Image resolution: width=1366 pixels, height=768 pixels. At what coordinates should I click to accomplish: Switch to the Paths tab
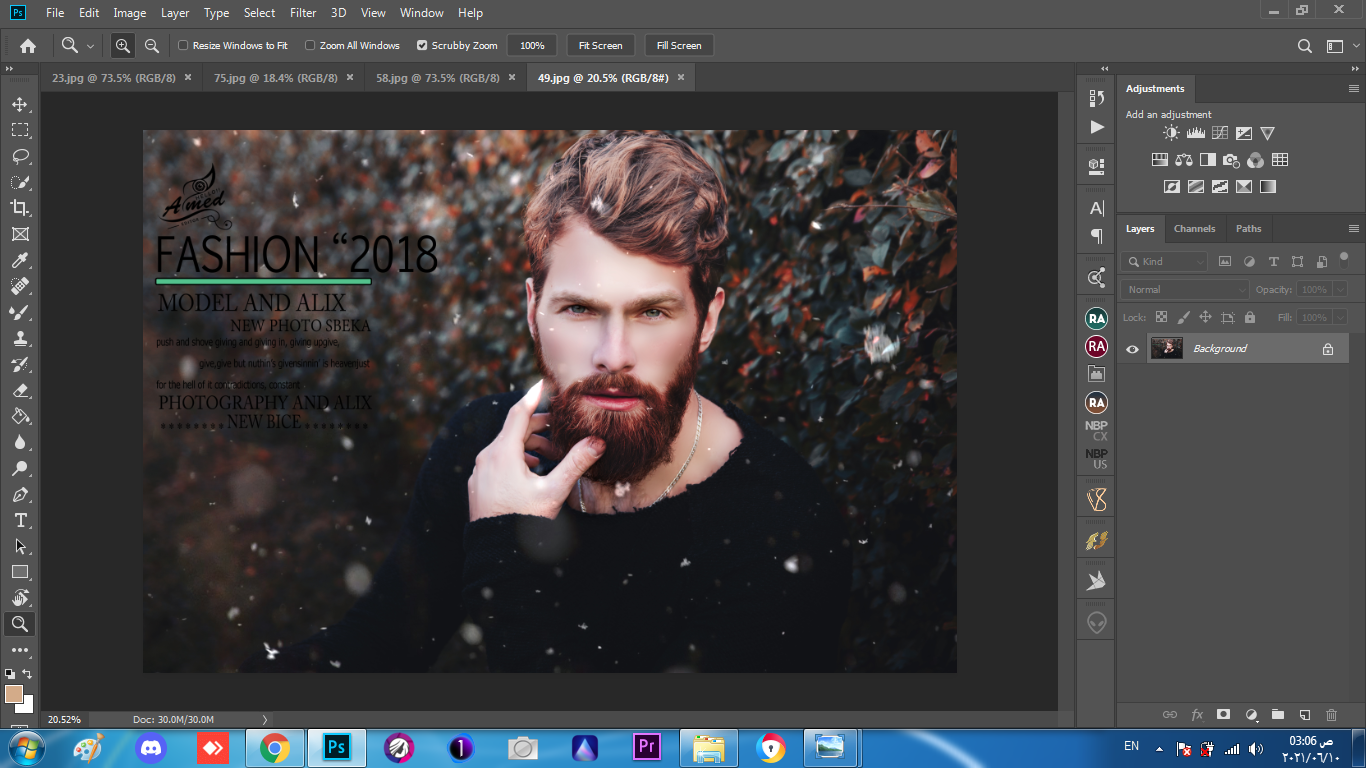1249,229
